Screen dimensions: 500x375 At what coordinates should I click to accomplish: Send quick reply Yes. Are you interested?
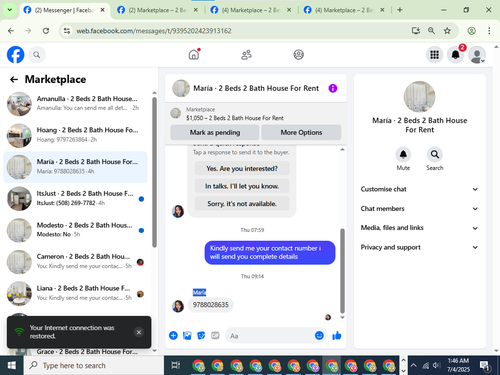pyautogui.click(x=242, y=169)
